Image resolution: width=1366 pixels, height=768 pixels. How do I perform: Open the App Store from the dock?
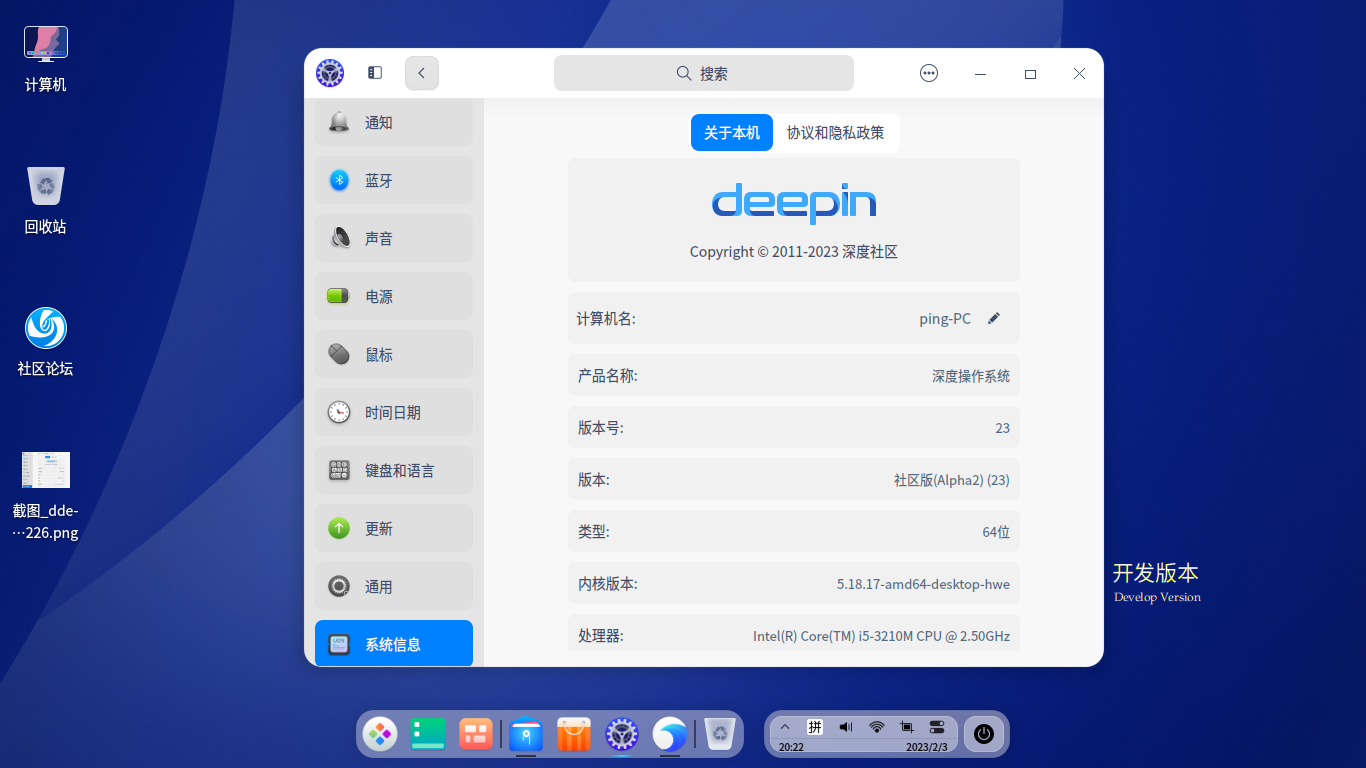(573, 734)
